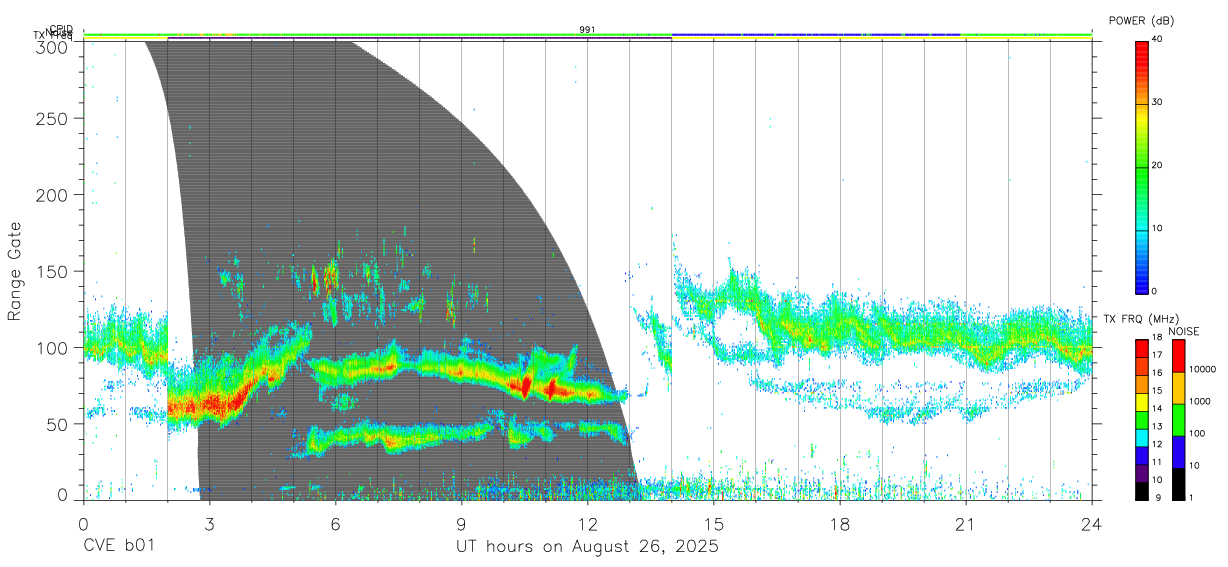Viewport: 1228px width, 567px height.
Task: Click the 100 tick on Range Gate axis
Action: (52, 347)
